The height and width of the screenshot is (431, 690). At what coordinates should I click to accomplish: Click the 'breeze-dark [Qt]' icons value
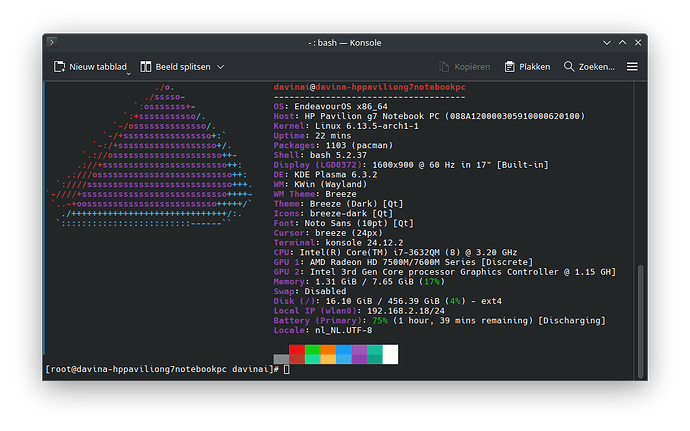(x=351, y=214)
